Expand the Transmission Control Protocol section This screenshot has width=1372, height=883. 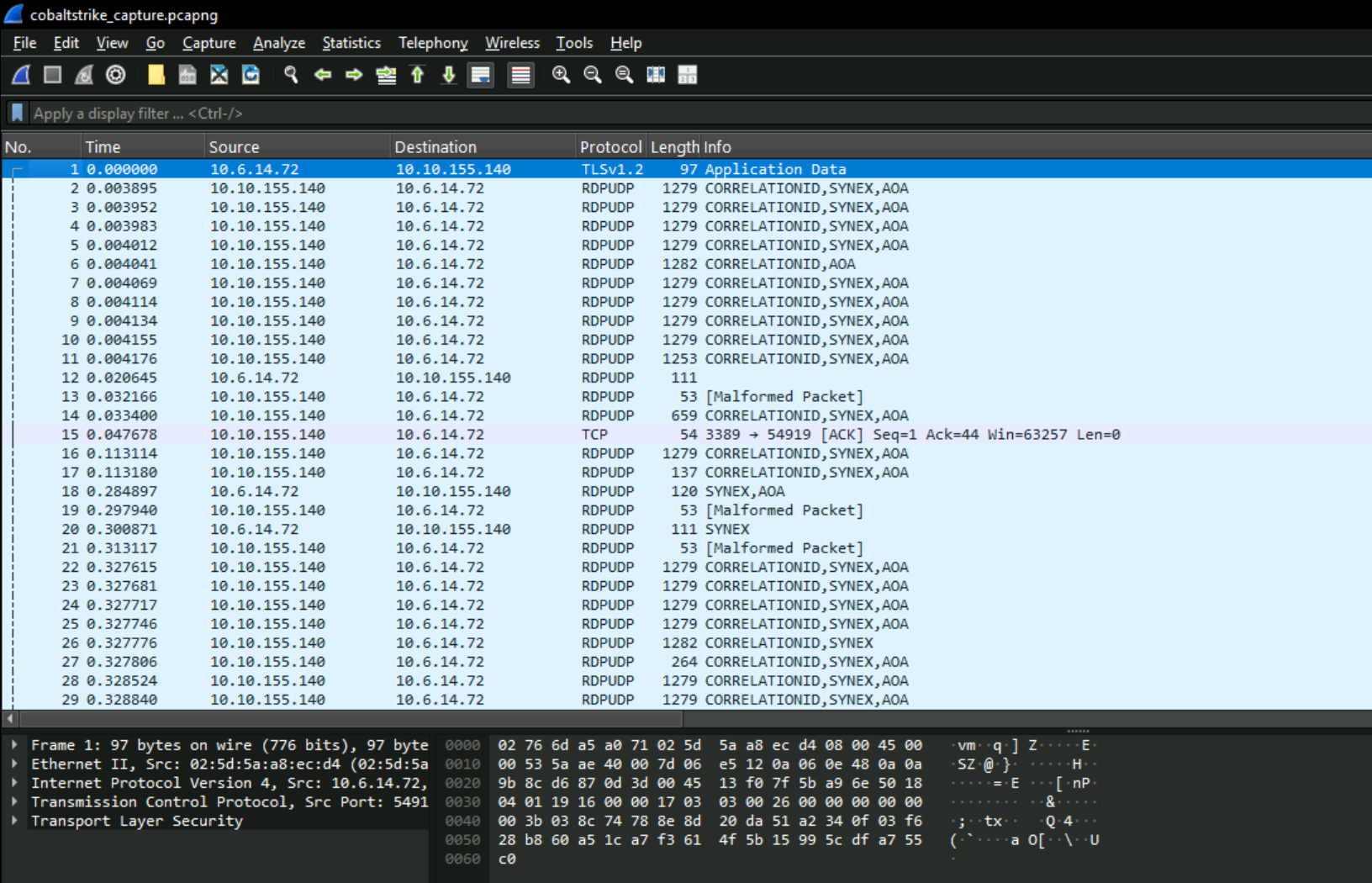[14, 802]
